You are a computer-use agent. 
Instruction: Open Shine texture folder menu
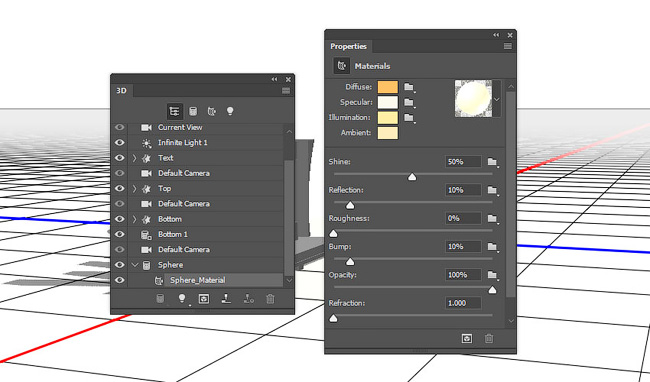pyautogui.click(x=492, y=162)
